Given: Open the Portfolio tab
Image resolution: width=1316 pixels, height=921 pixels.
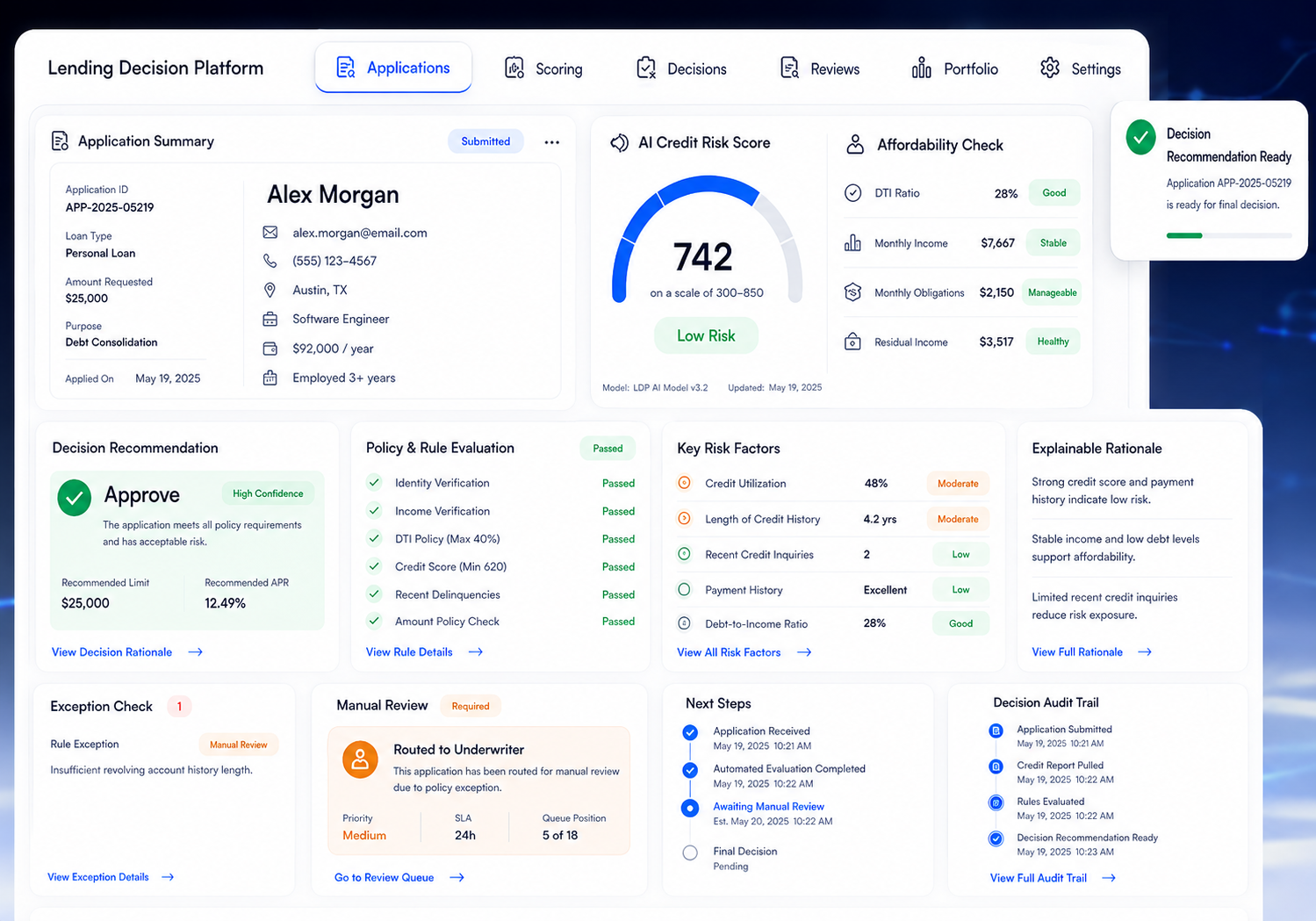Looking at the screenshot, I should pyautogui.click(x=954, y=68).
